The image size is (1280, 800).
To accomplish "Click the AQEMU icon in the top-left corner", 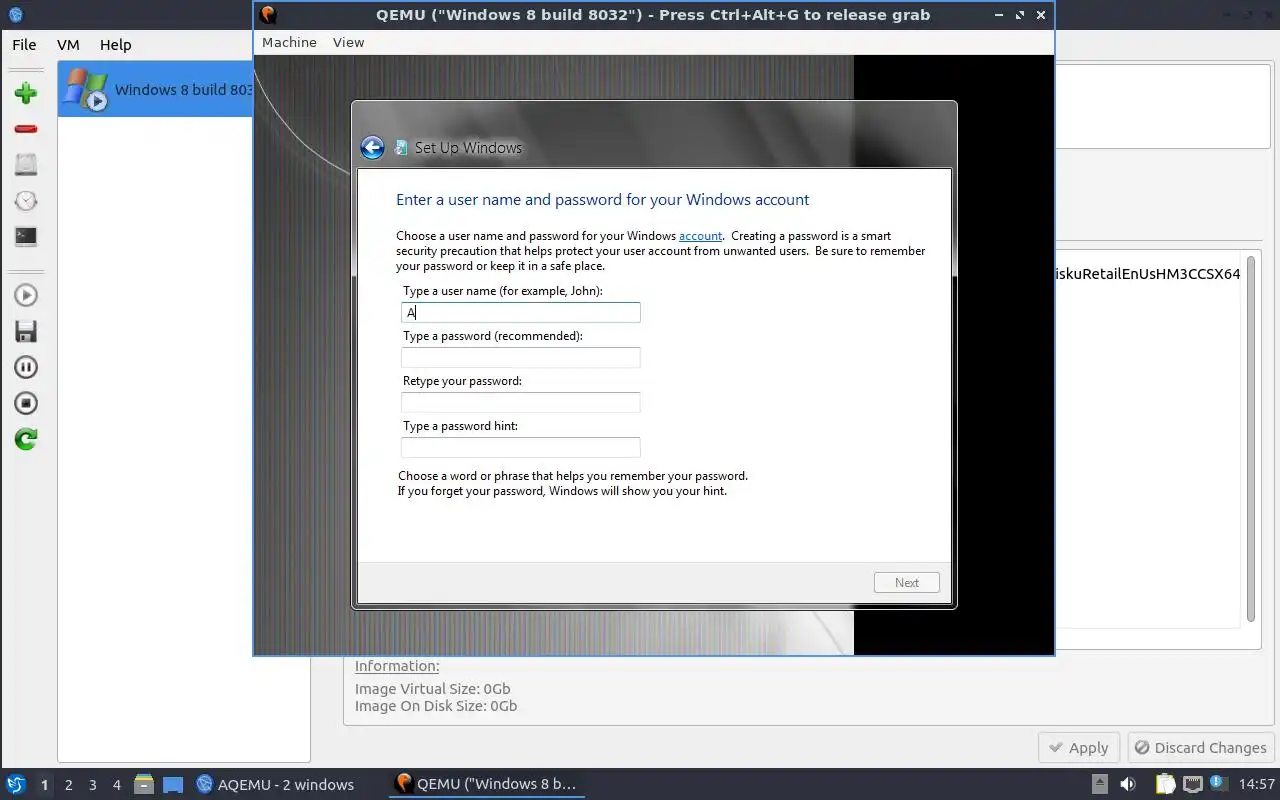I will [x=15, y=15].
